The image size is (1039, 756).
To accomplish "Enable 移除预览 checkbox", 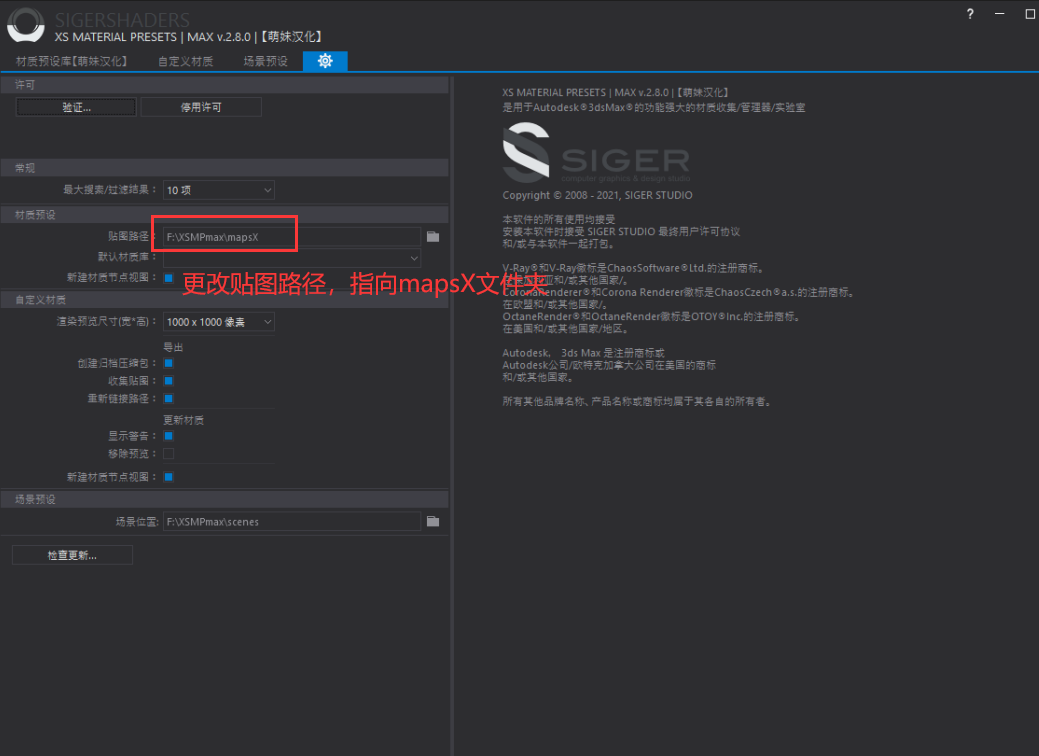I will click(x=168, y=454).
